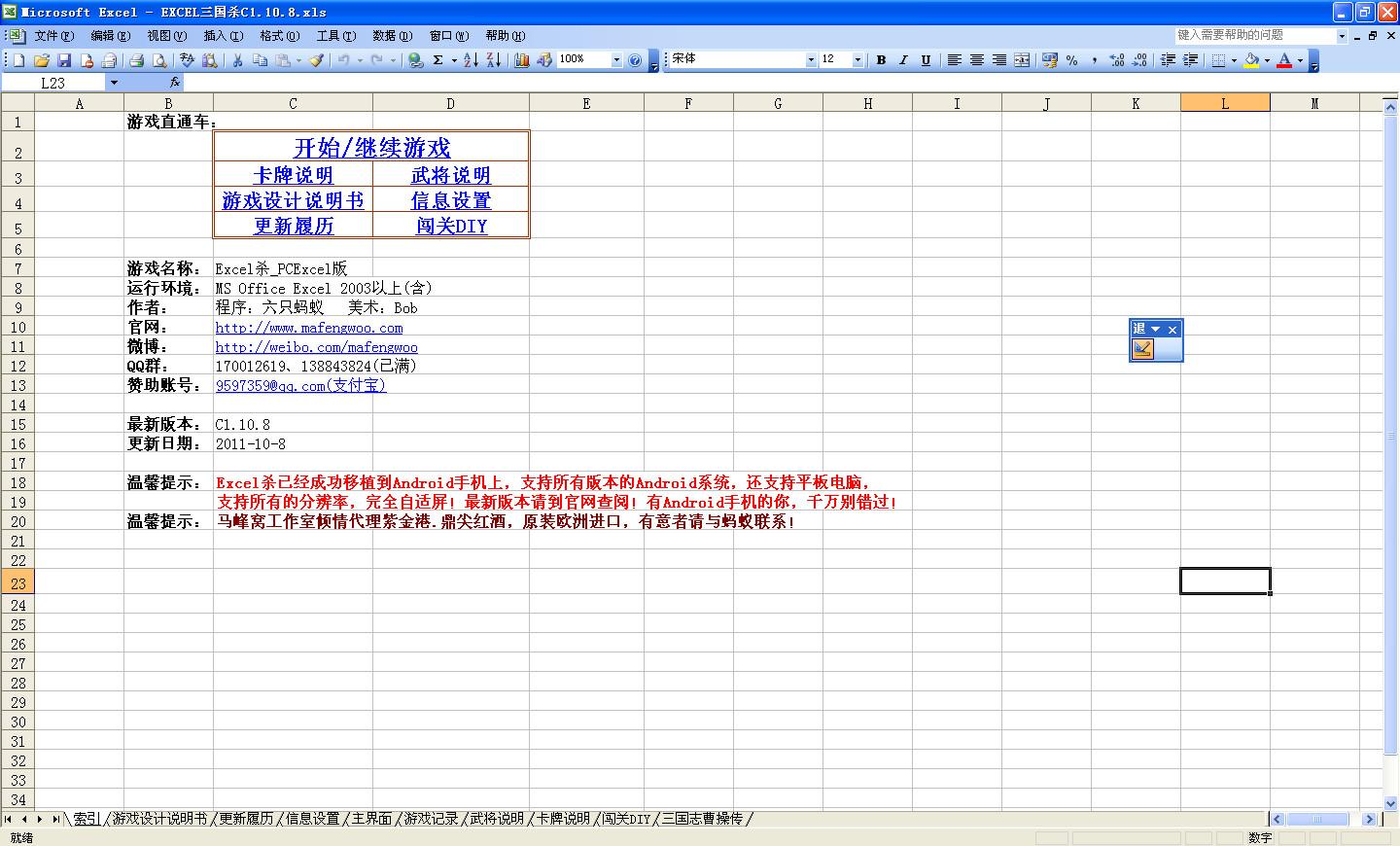Open the Research binoculars tool

210,60
